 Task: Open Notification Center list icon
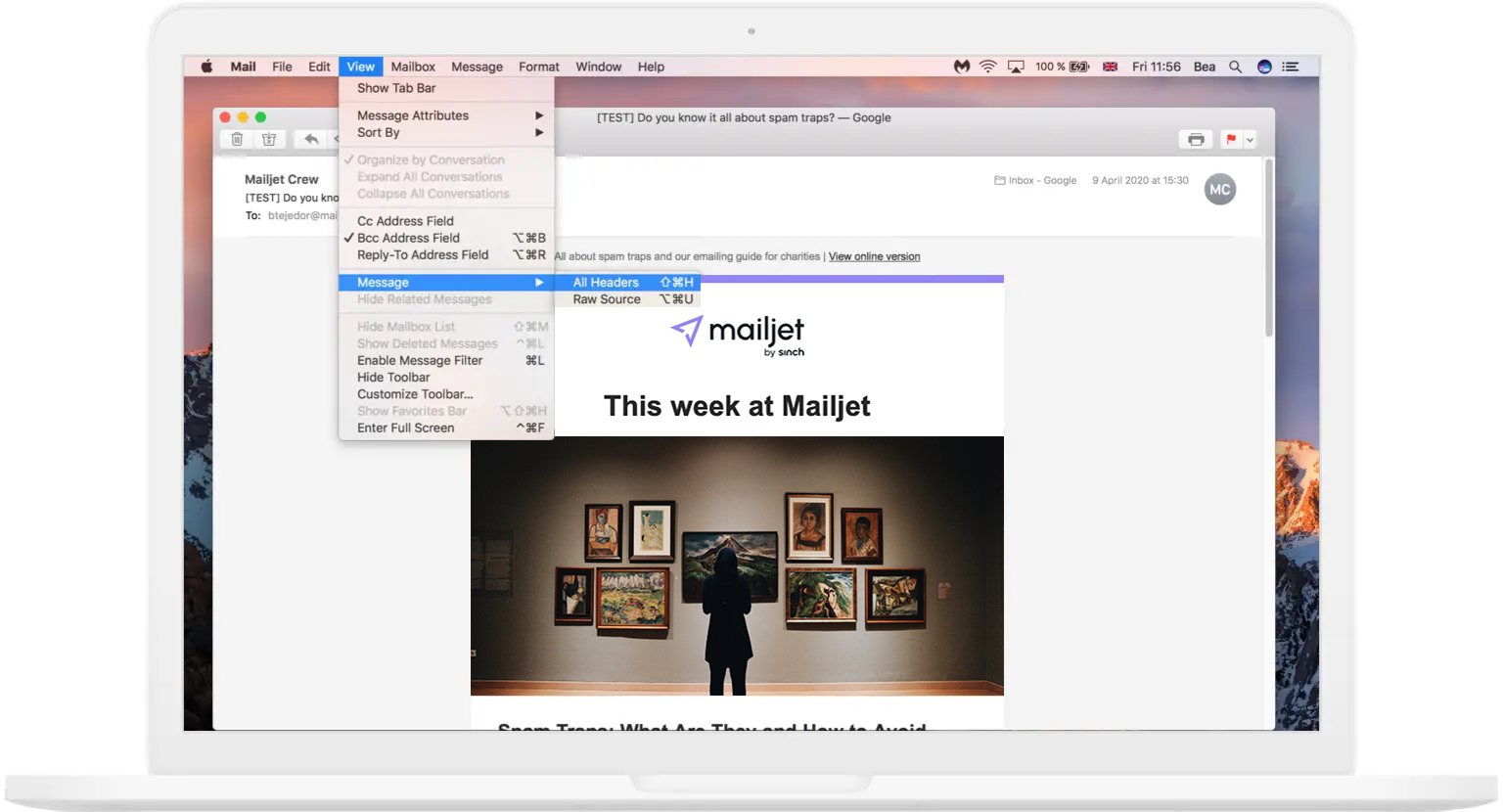tap(1291, 67)
